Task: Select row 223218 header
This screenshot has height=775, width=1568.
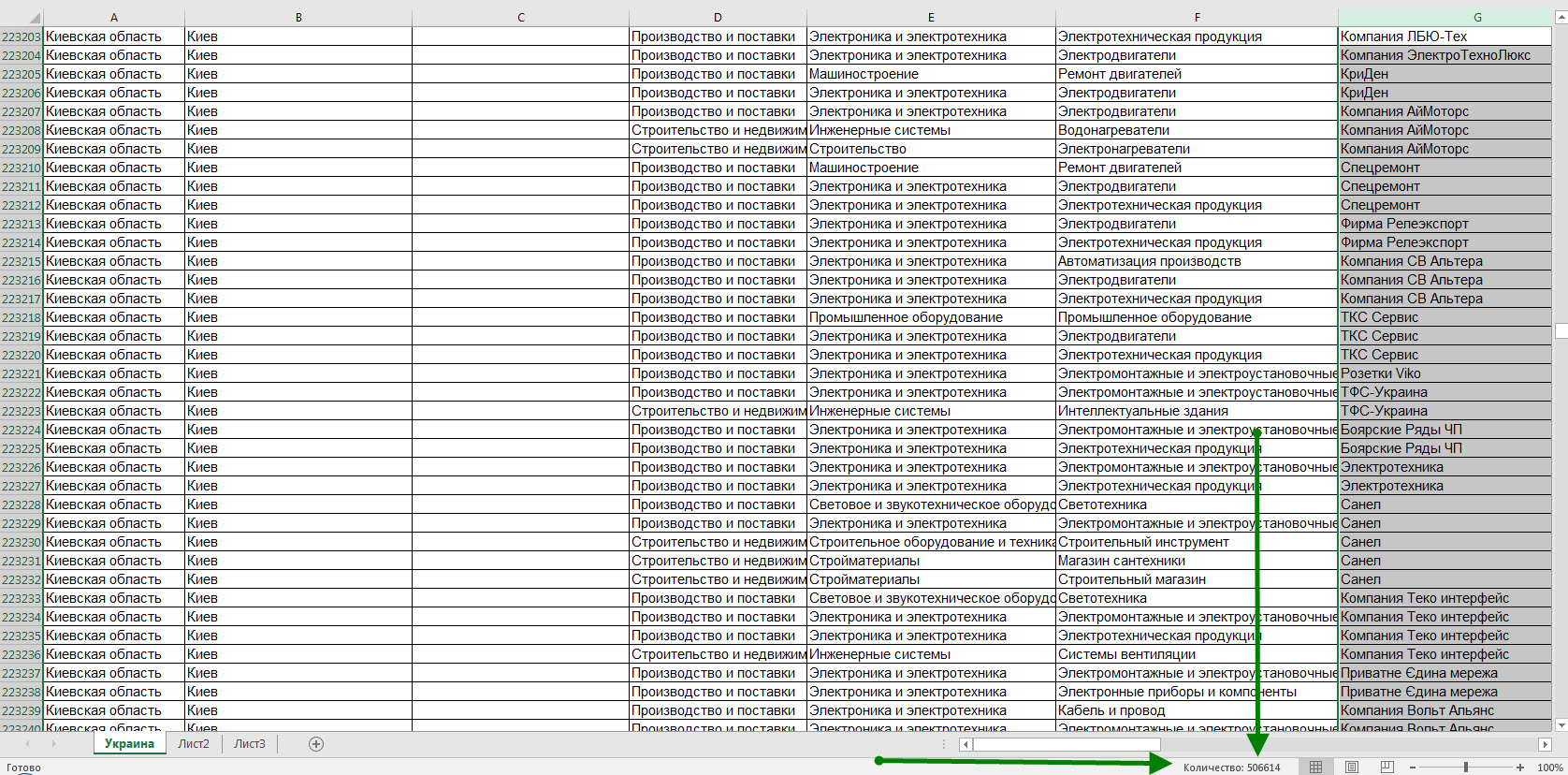Action: point(22,317)
